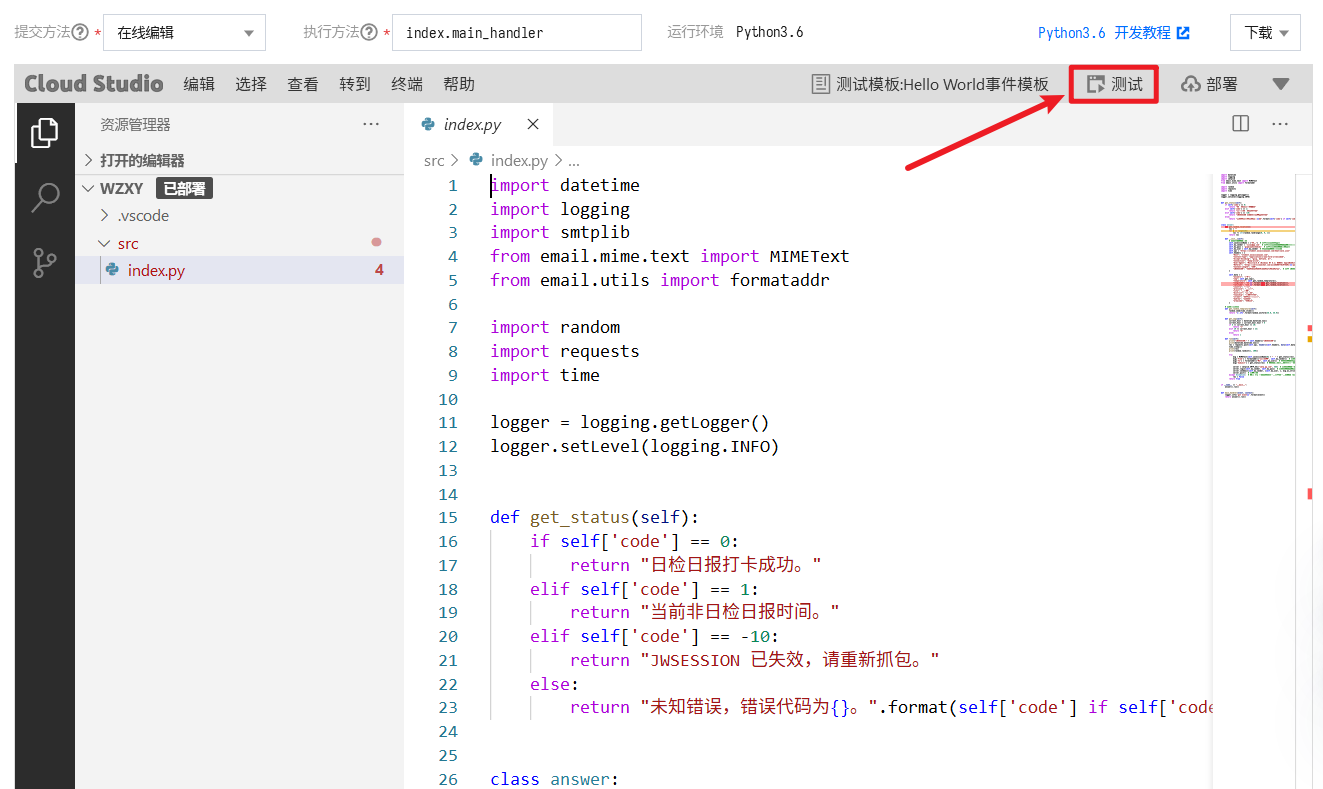Open the Explorer files icon in activity bar

coord(44,132)
